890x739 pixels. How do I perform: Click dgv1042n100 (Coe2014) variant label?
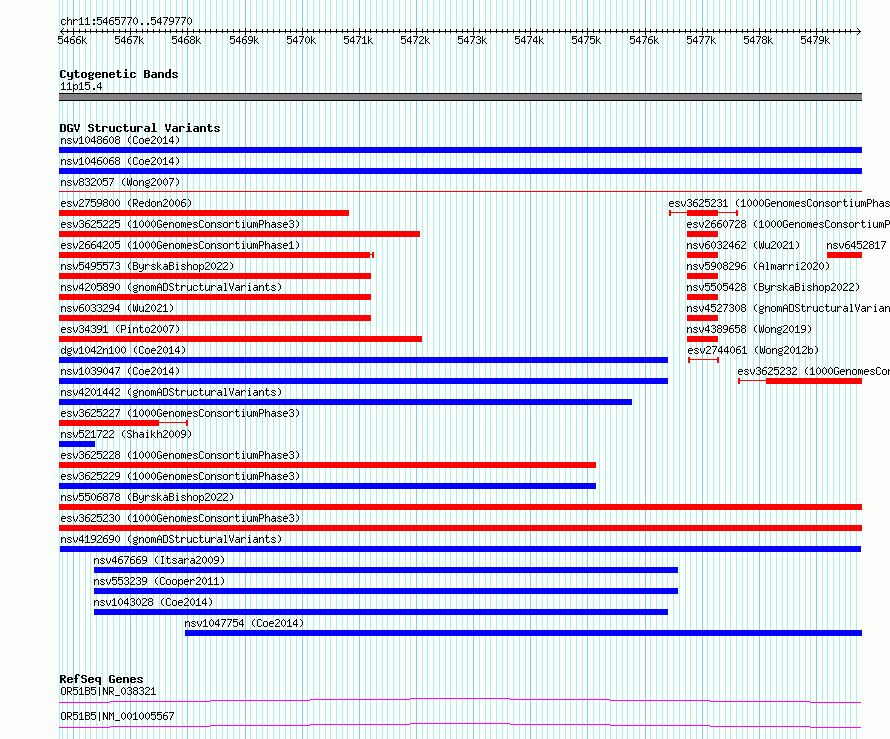(123, 350)
